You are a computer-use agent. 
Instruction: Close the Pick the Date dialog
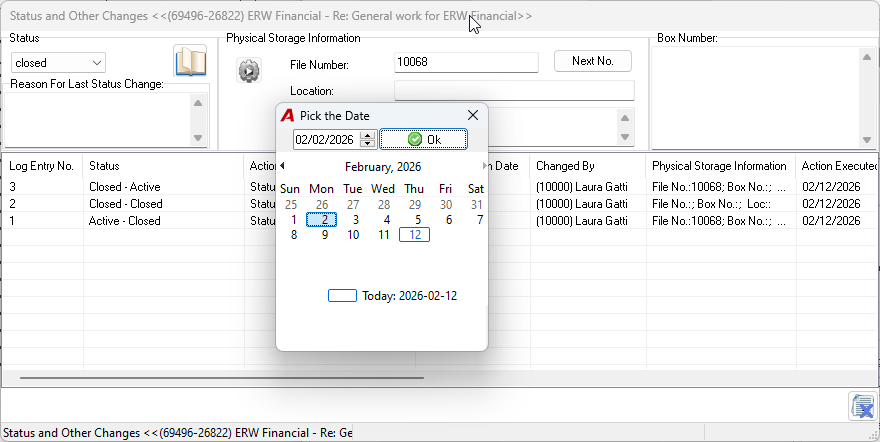[x=473, y=115]
